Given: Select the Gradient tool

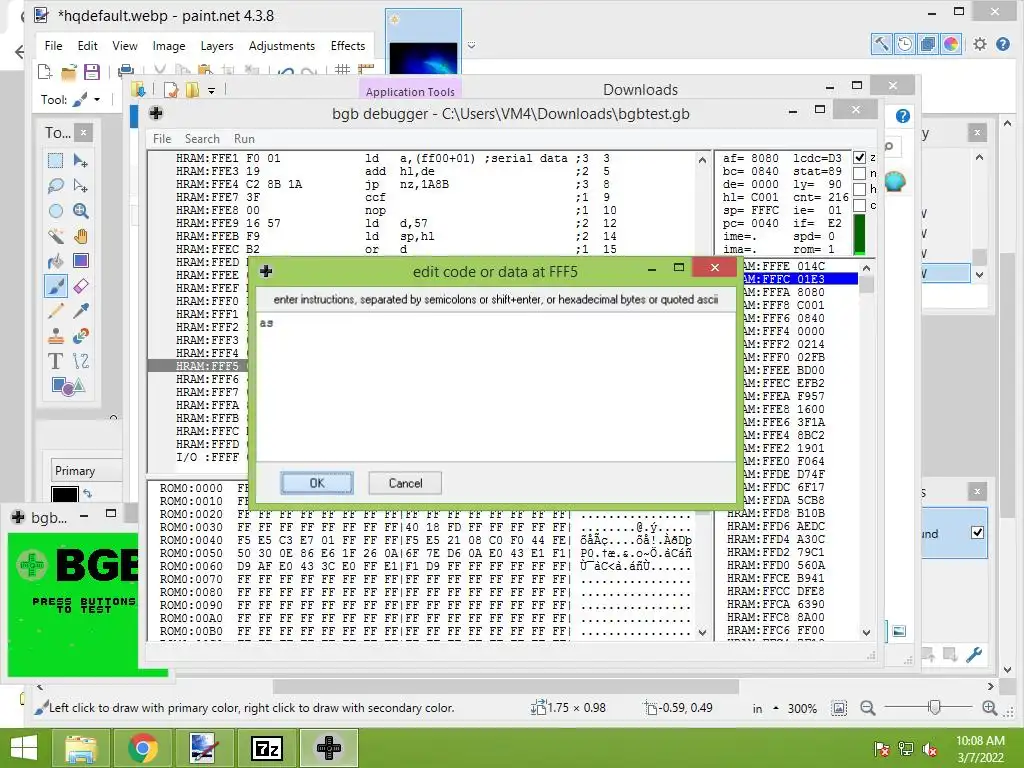Looking at the screenshot, I should click(81, 261).
